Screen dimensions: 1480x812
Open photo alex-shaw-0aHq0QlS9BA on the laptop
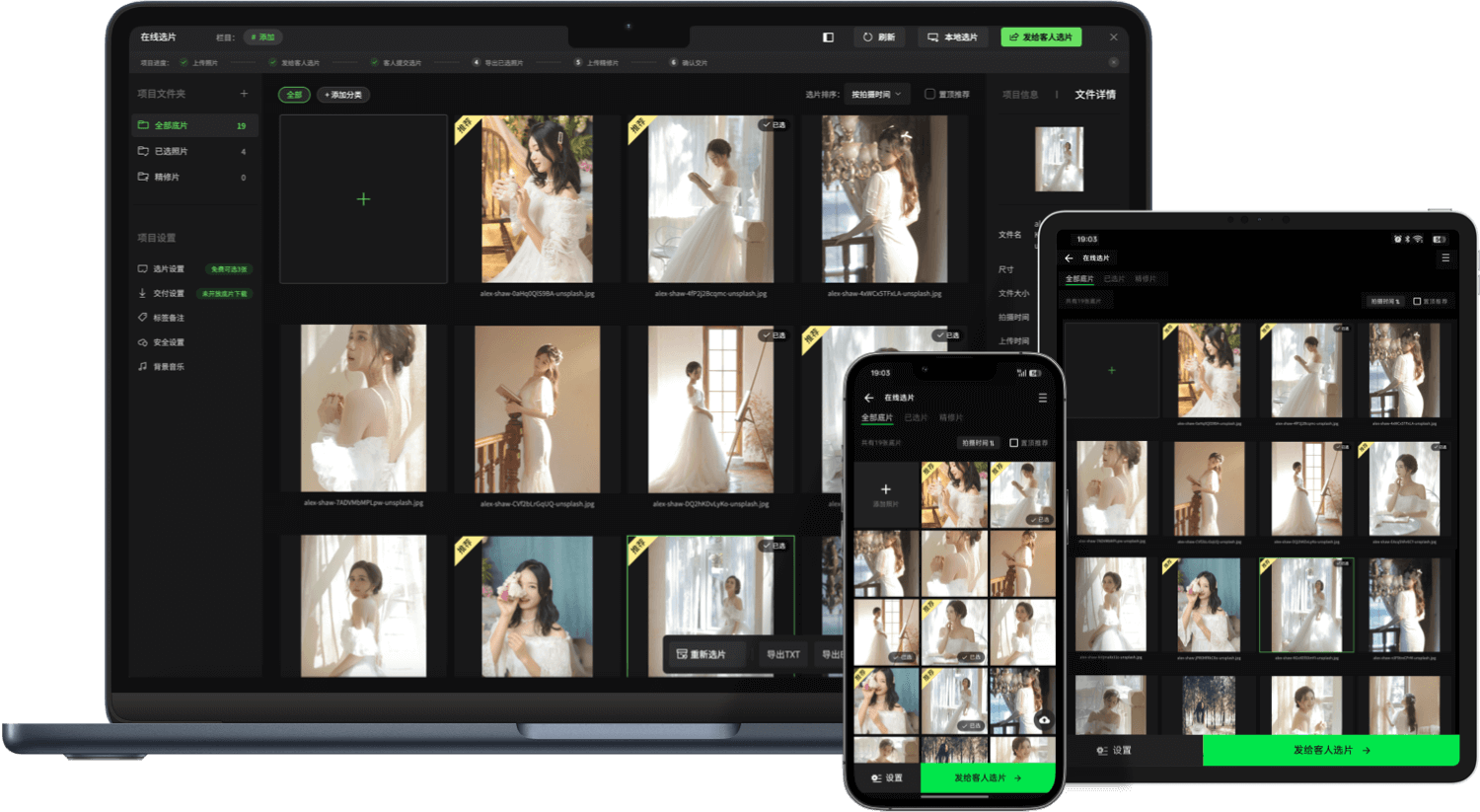(537, 199)
